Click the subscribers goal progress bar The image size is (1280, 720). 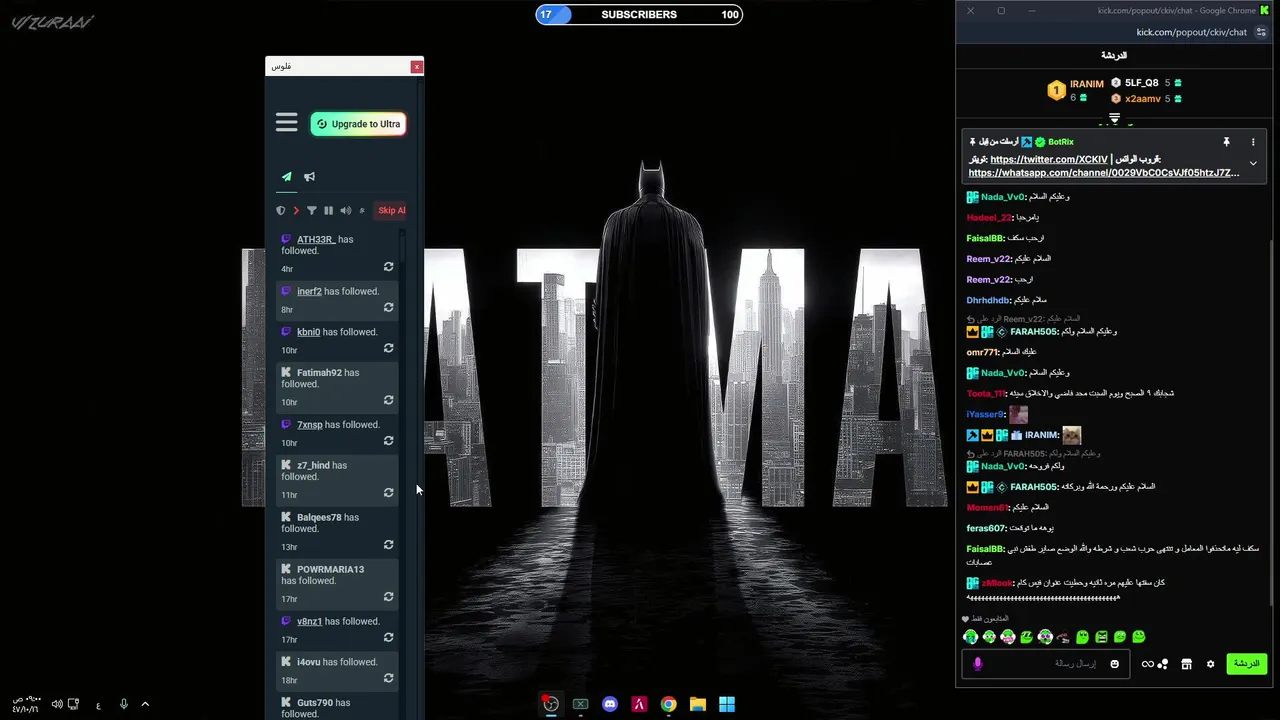tap(639, 14)
